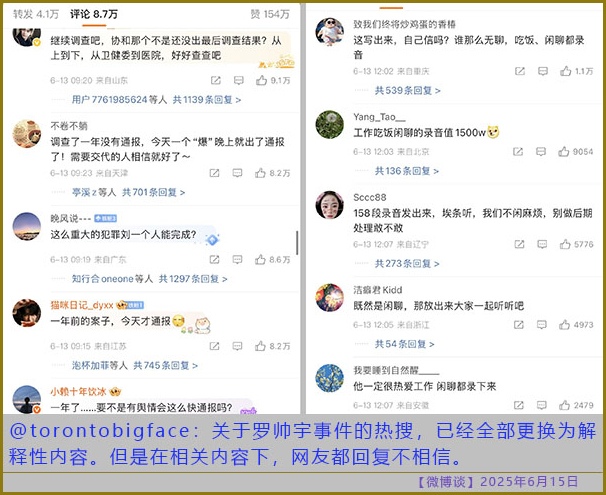606x495 pixels.
Task: Open Sccc88's profile avatar
Action: (329, 205)
